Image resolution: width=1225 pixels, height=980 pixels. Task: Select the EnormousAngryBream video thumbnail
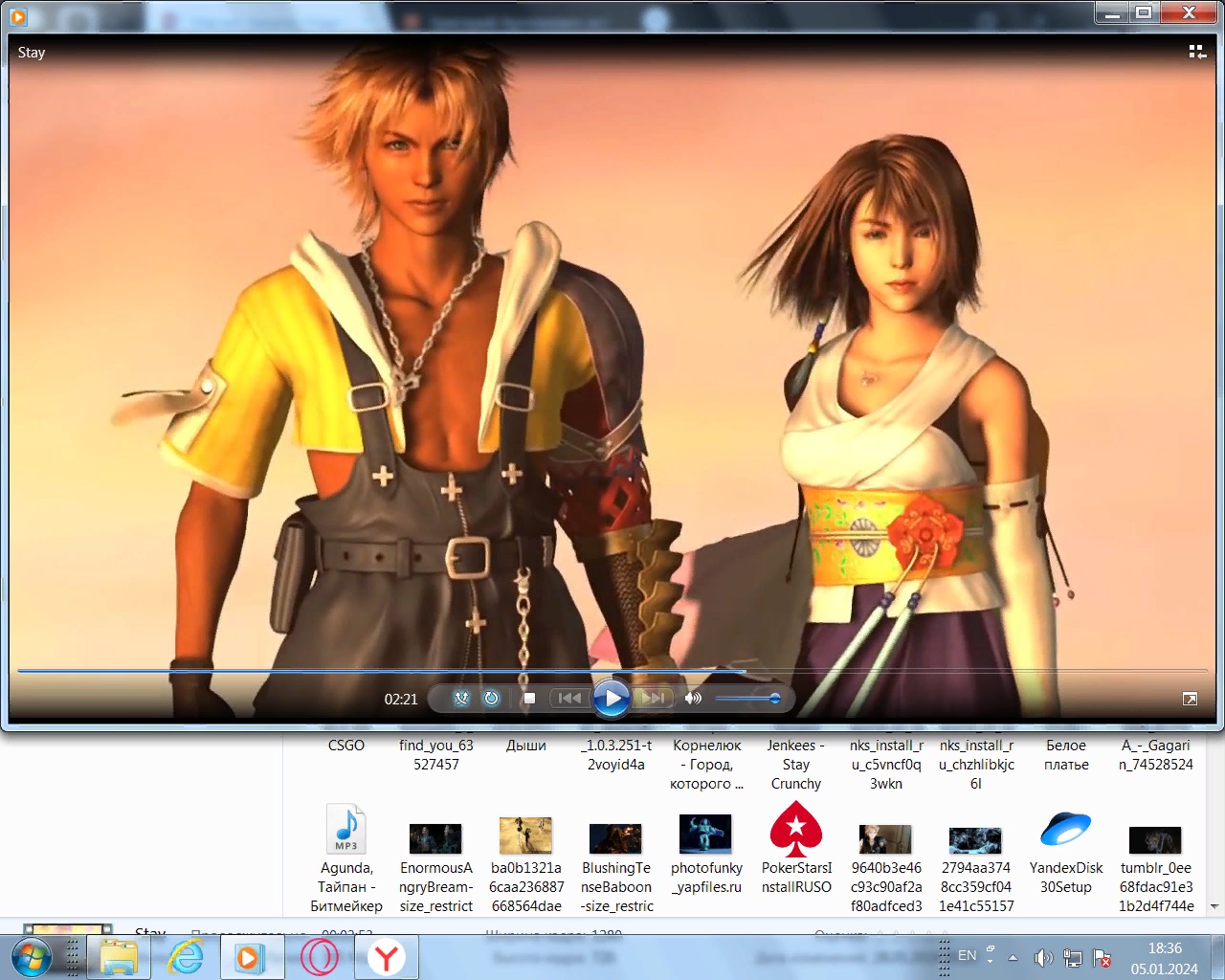click(435, 867)
